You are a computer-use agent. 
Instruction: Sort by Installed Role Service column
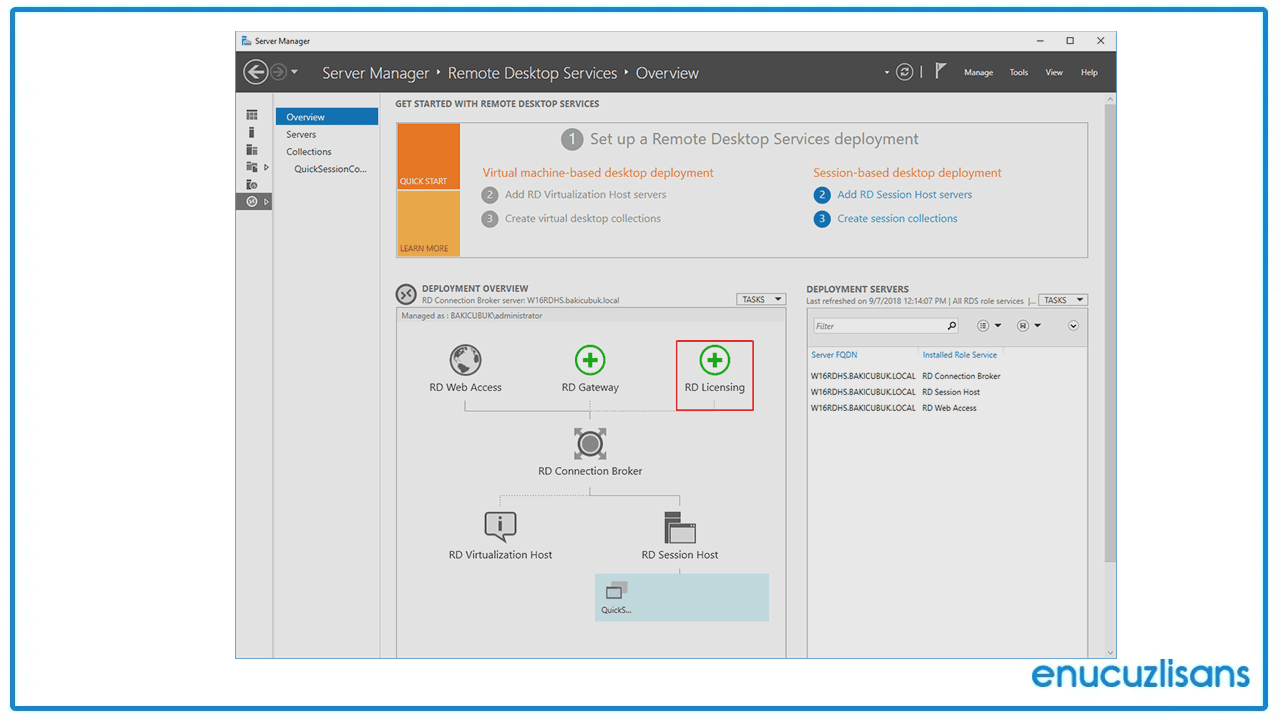[x=959, y=355]
